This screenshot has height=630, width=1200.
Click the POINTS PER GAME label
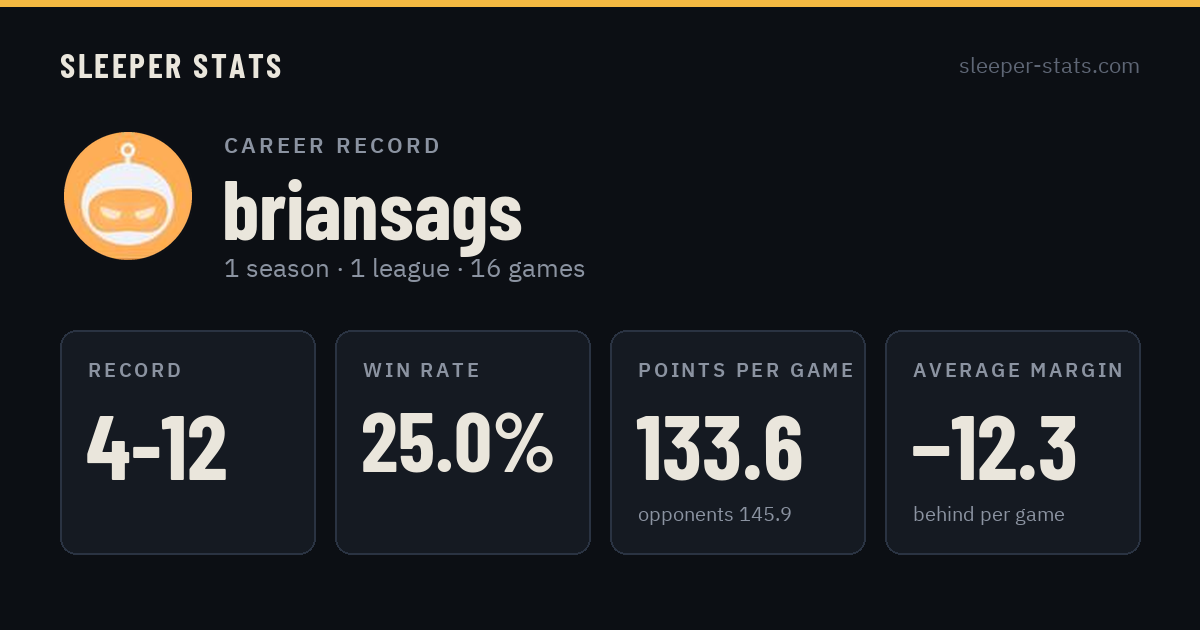[x=746, y=371]
